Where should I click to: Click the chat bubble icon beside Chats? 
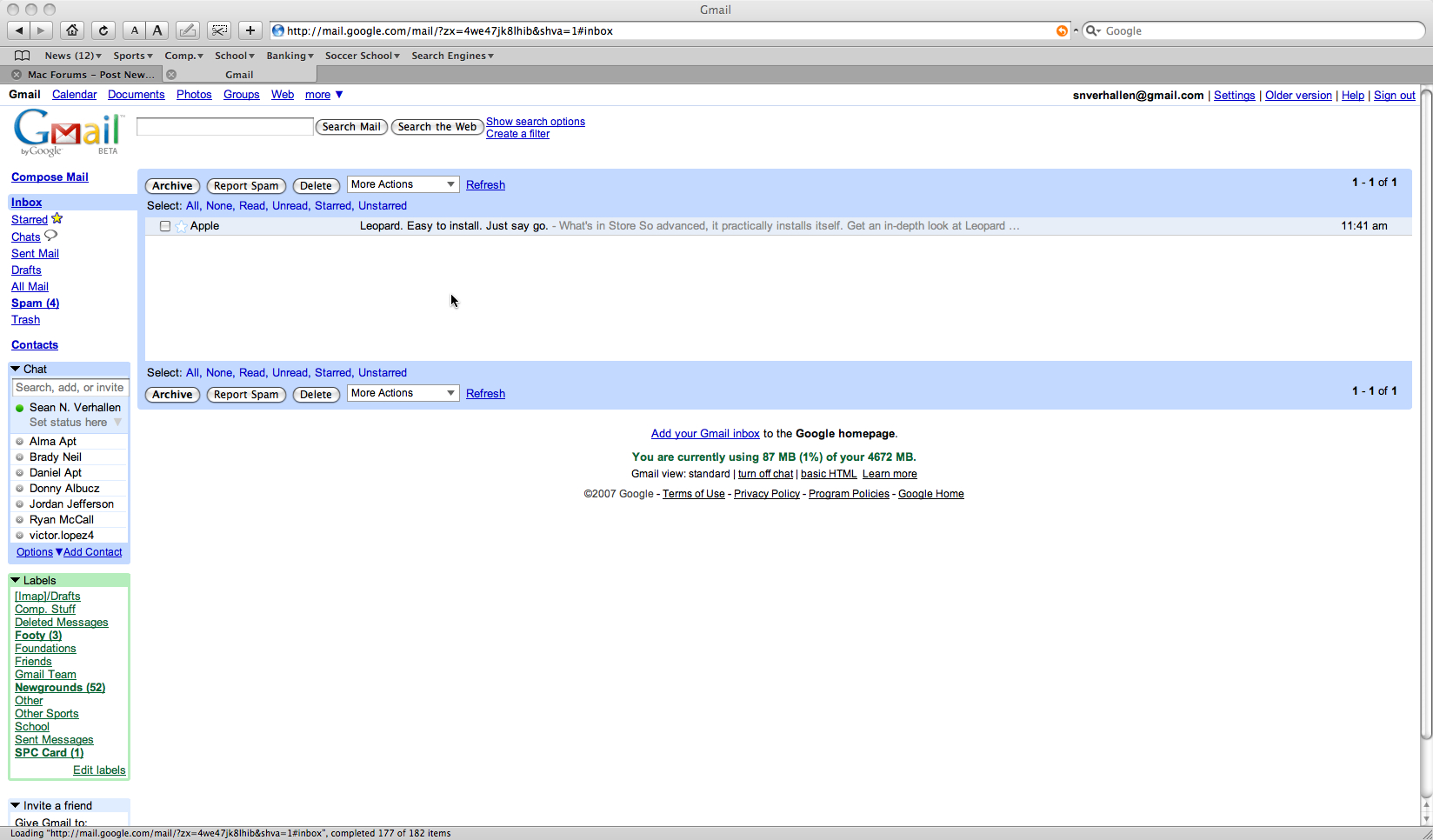pos(50,236)
